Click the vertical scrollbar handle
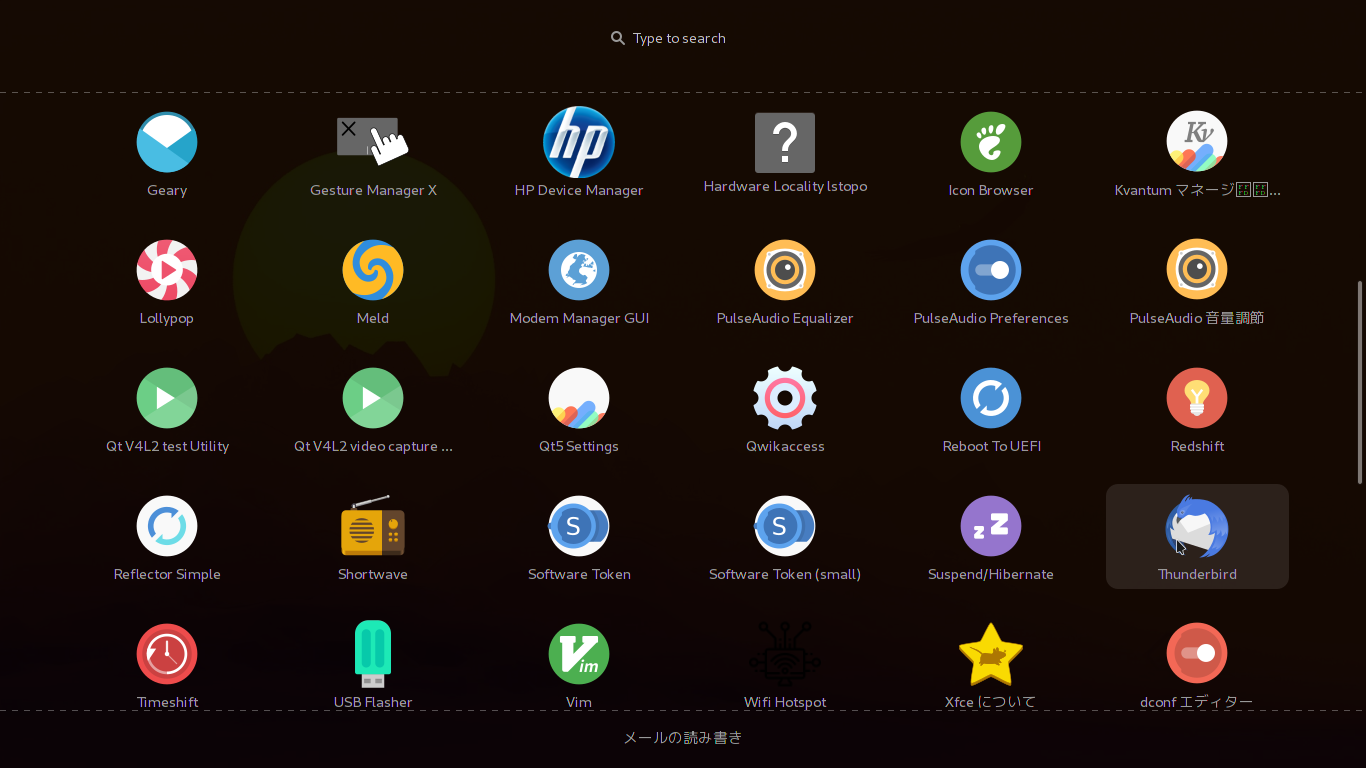Screen dimensions: 1366x768 (x=1359, y=381)
